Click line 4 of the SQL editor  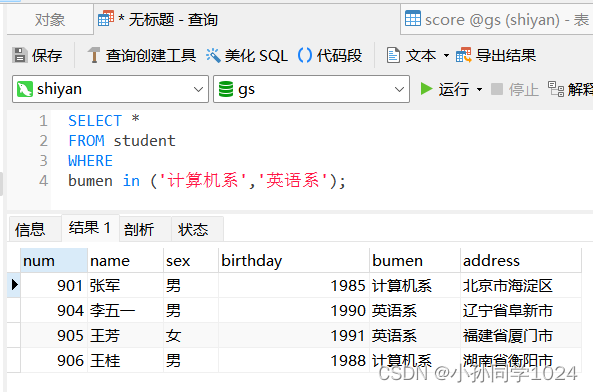pos(206,181)
